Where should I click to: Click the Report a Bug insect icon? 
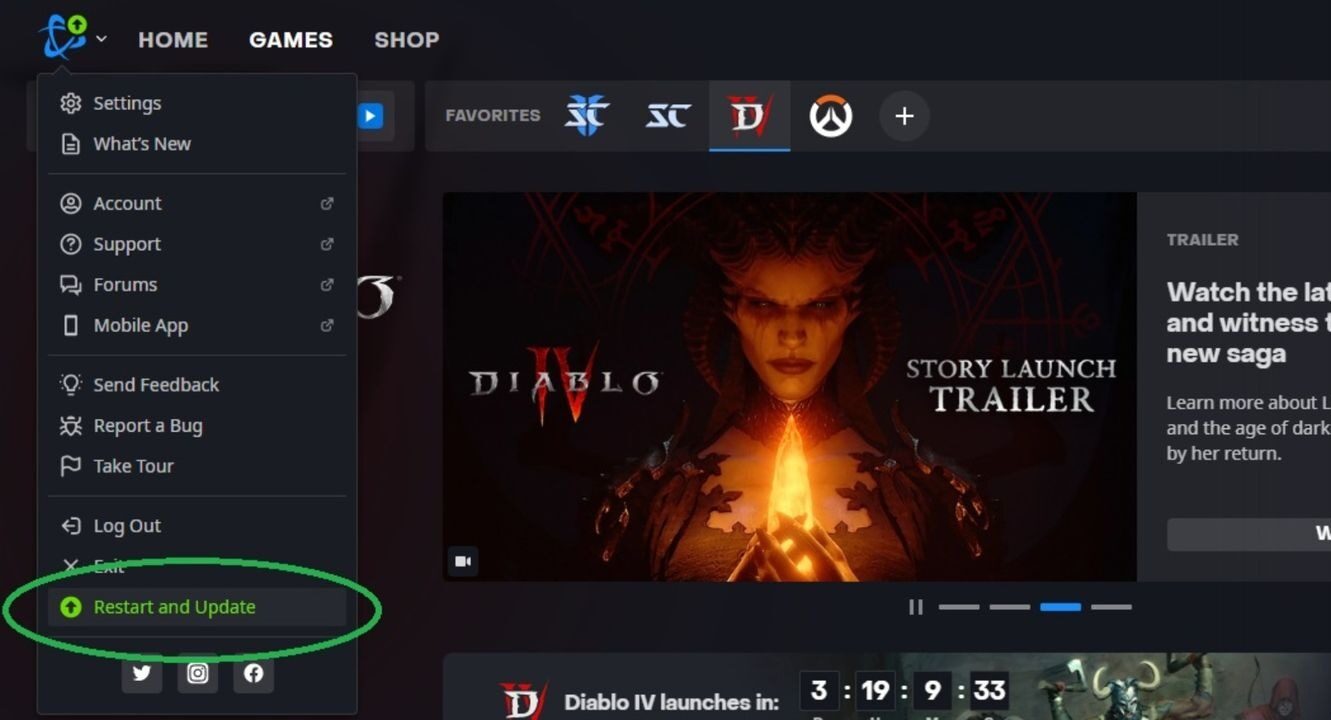point(70,426)
